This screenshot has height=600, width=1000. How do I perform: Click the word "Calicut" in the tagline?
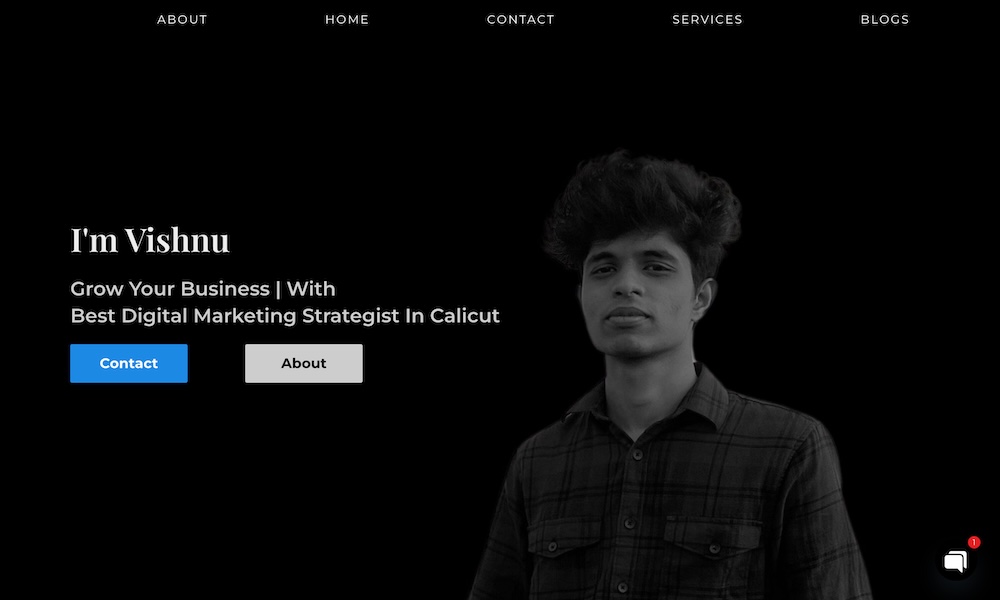pyautogui.click(x=465, y=316)
